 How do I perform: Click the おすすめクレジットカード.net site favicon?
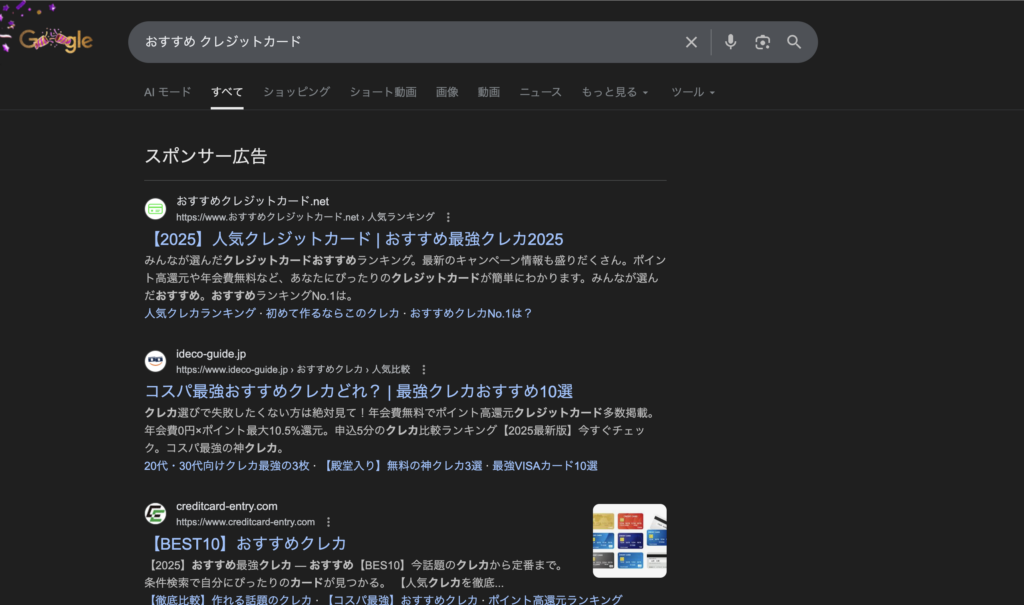point(155,208)
